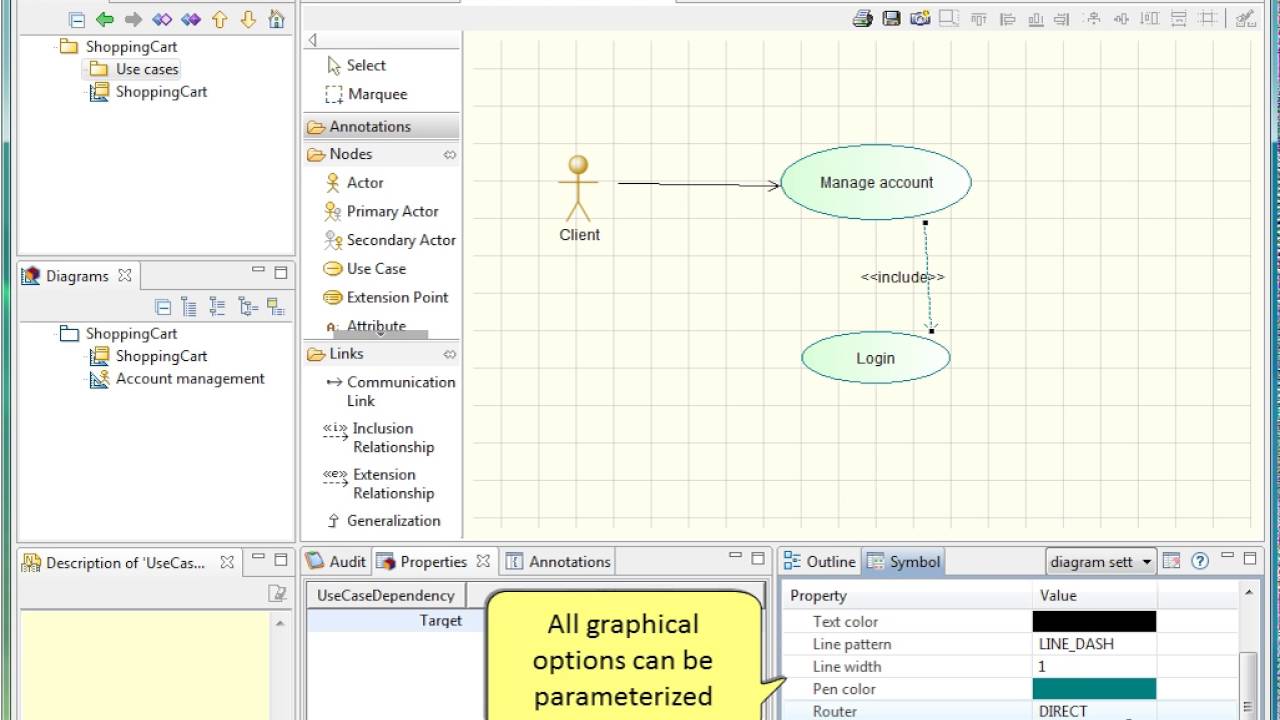1280x720 pixels.
Task: Click the <<include>> relationship label
Action: pyautogui.click(x=903, y=277)
